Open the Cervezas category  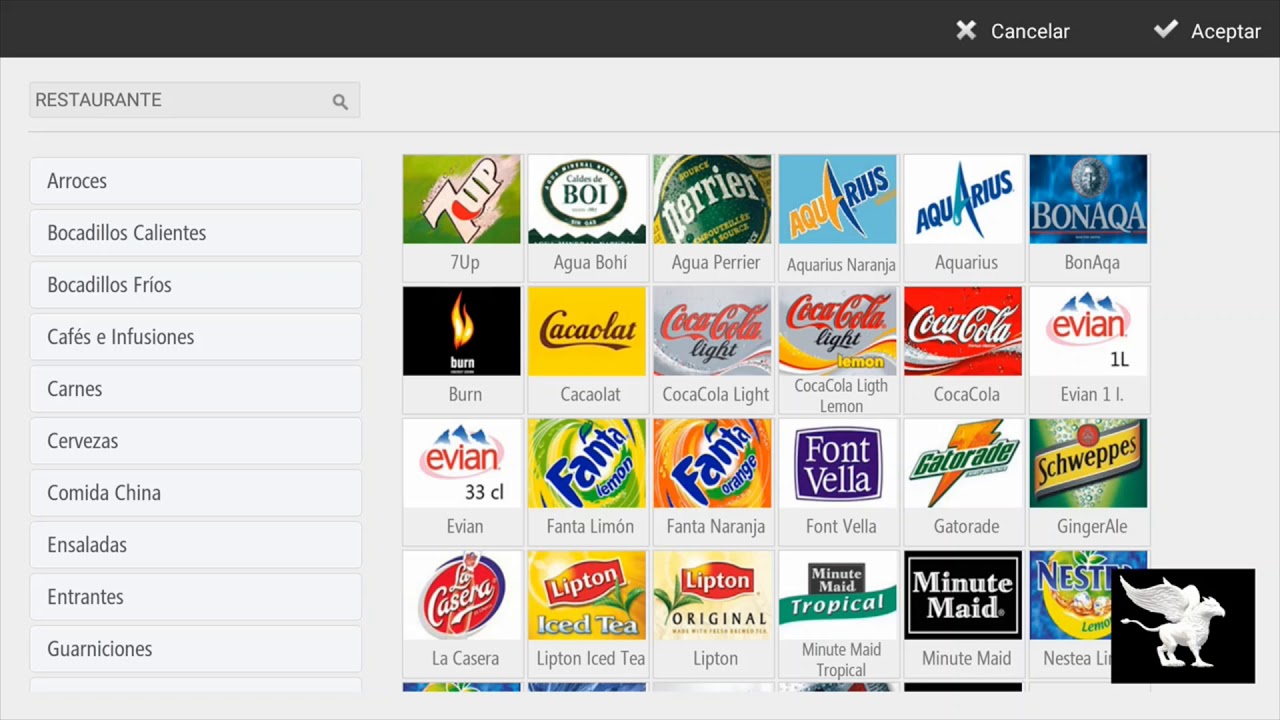195,441
